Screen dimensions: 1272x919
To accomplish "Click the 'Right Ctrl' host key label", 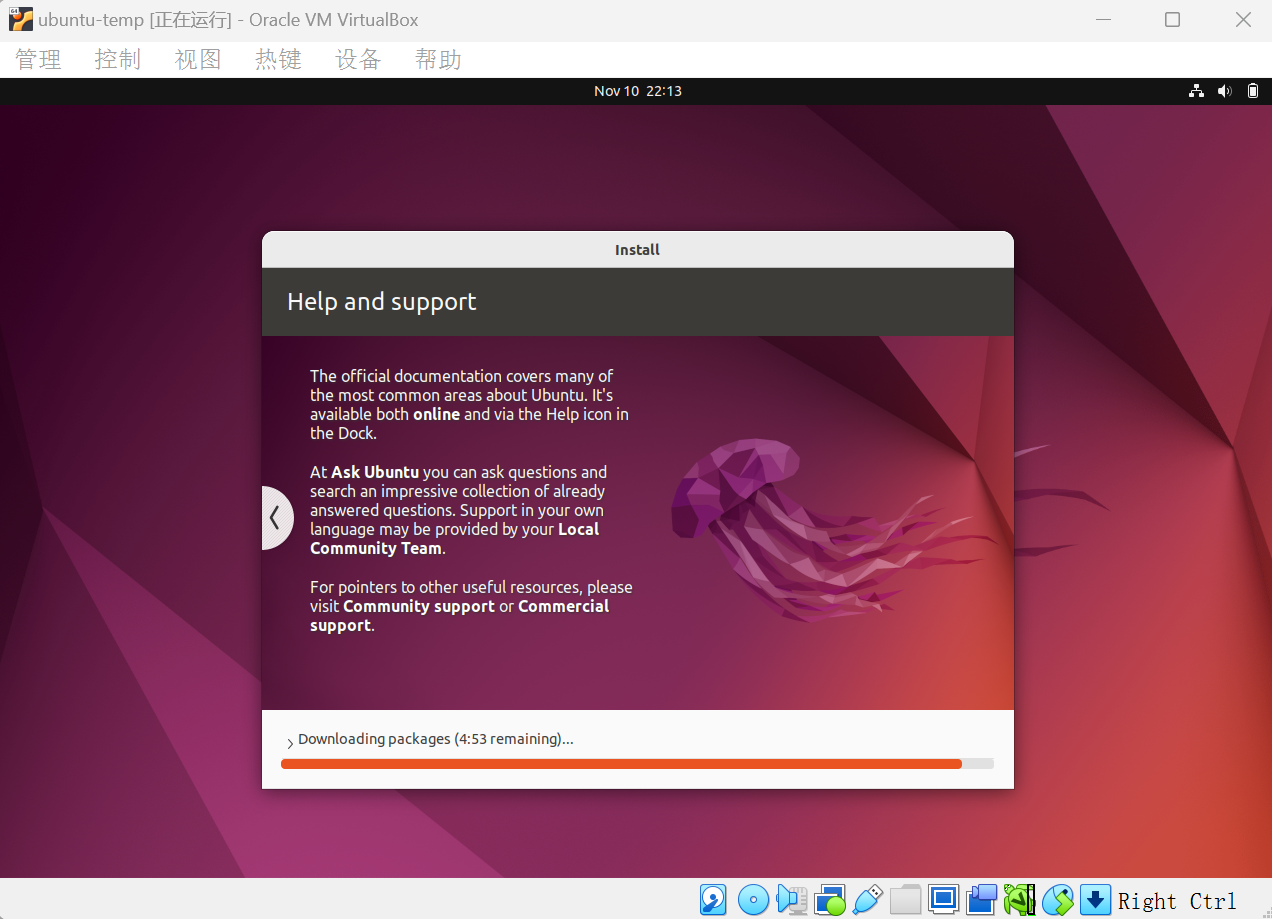I will click(1177, 900).
